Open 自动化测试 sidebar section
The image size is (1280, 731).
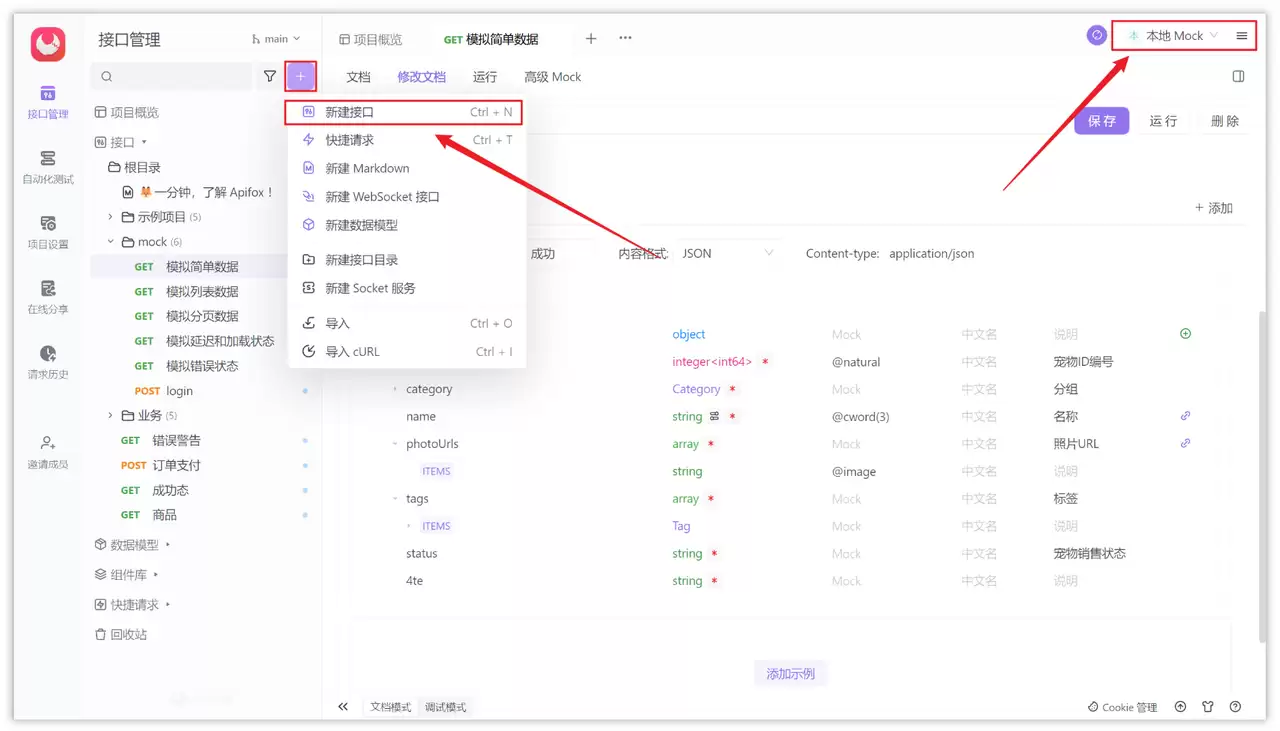pyautogui.click(x=48, y=167)
